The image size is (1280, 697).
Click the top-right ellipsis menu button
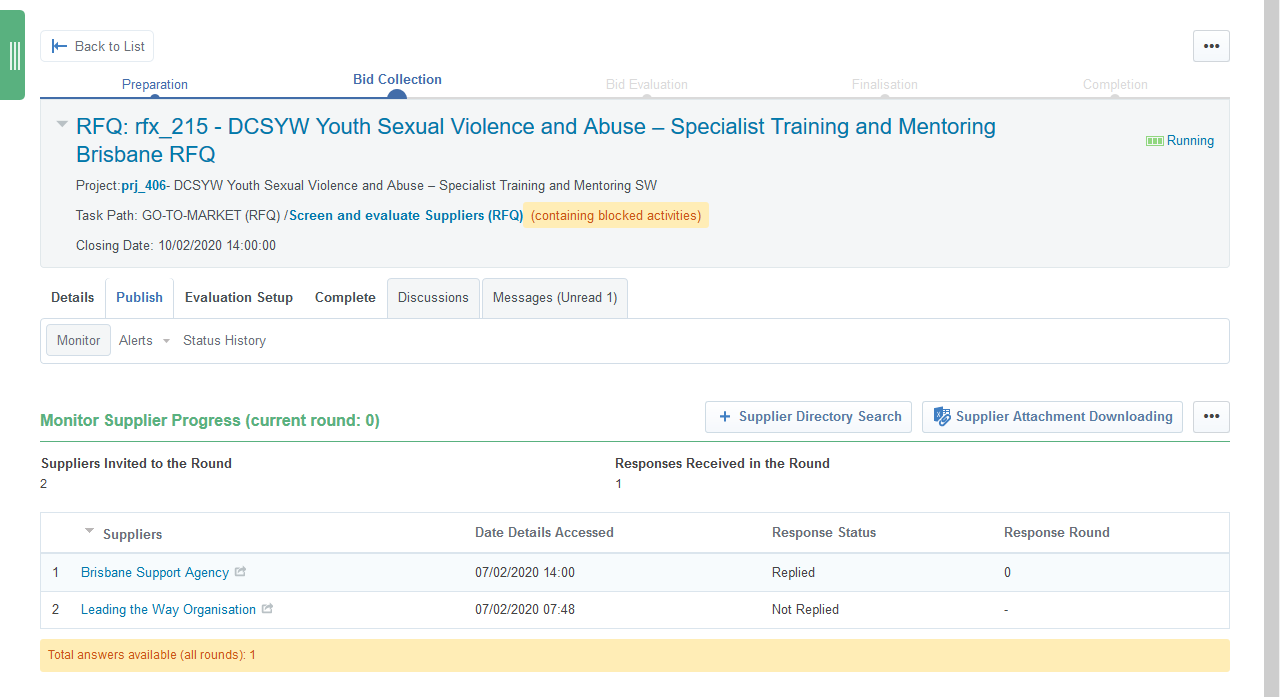1211,46
